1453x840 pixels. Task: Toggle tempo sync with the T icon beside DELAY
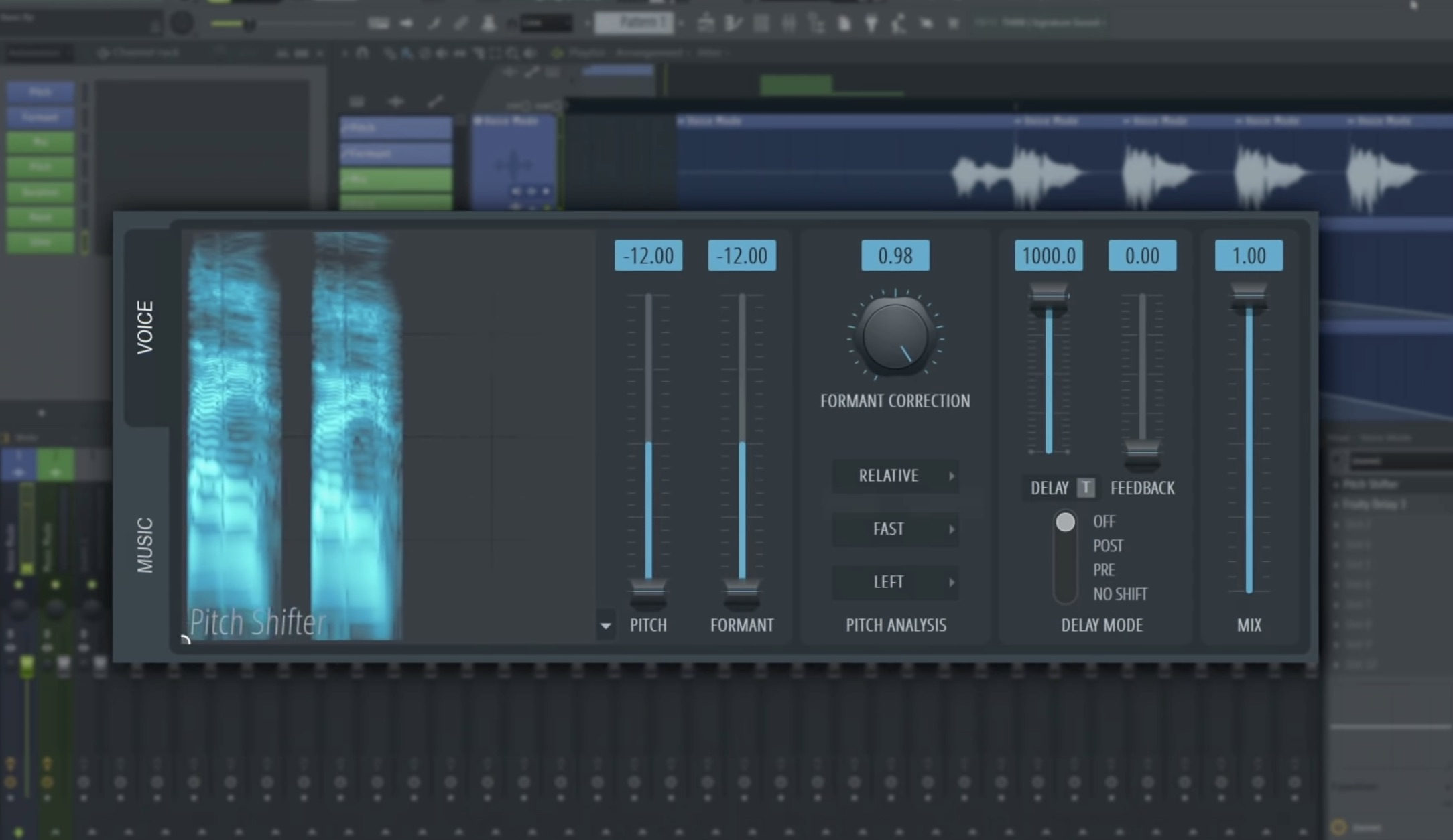click(1086, 488)
